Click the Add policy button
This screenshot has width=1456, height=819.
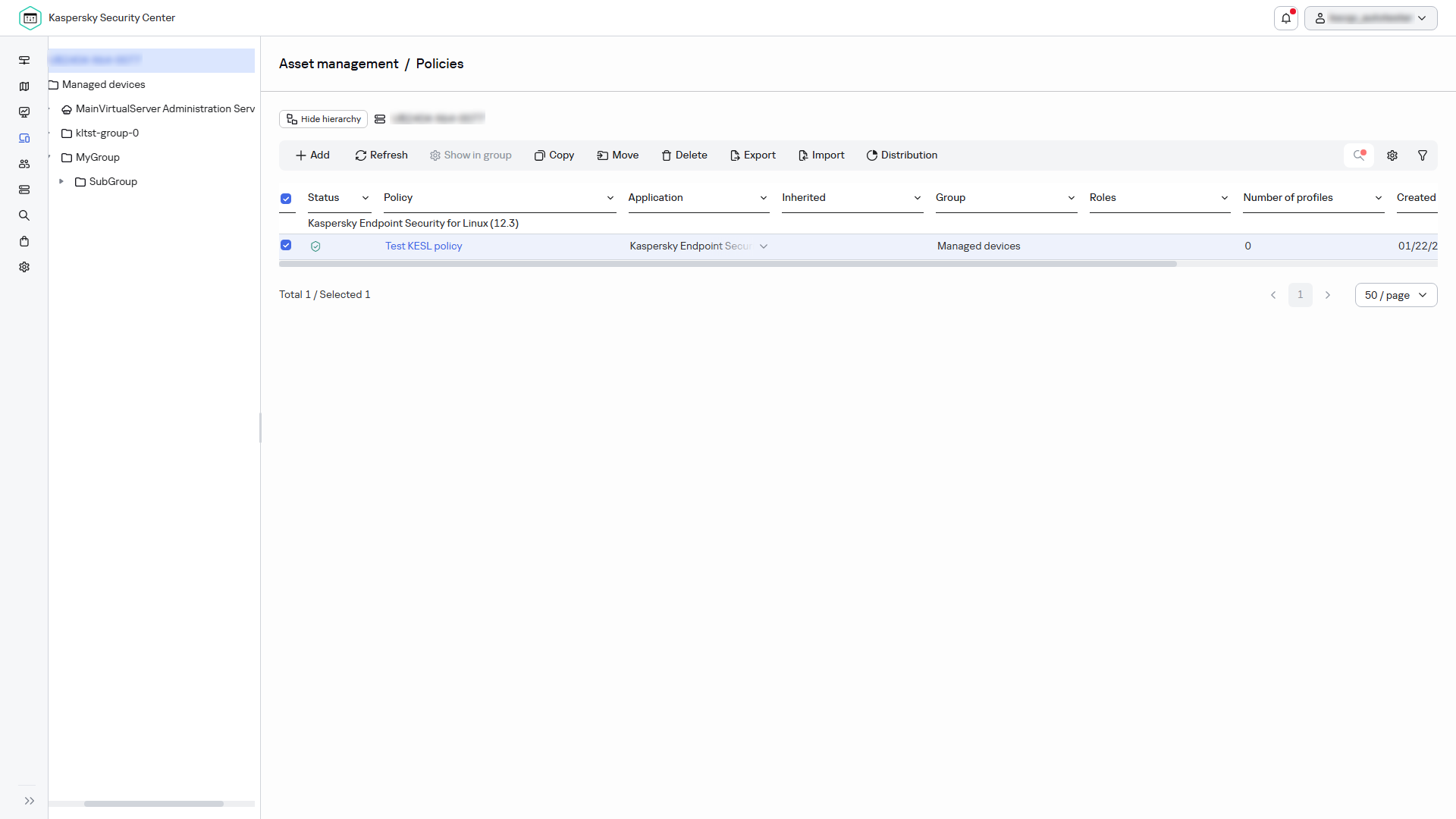(312, 155)
